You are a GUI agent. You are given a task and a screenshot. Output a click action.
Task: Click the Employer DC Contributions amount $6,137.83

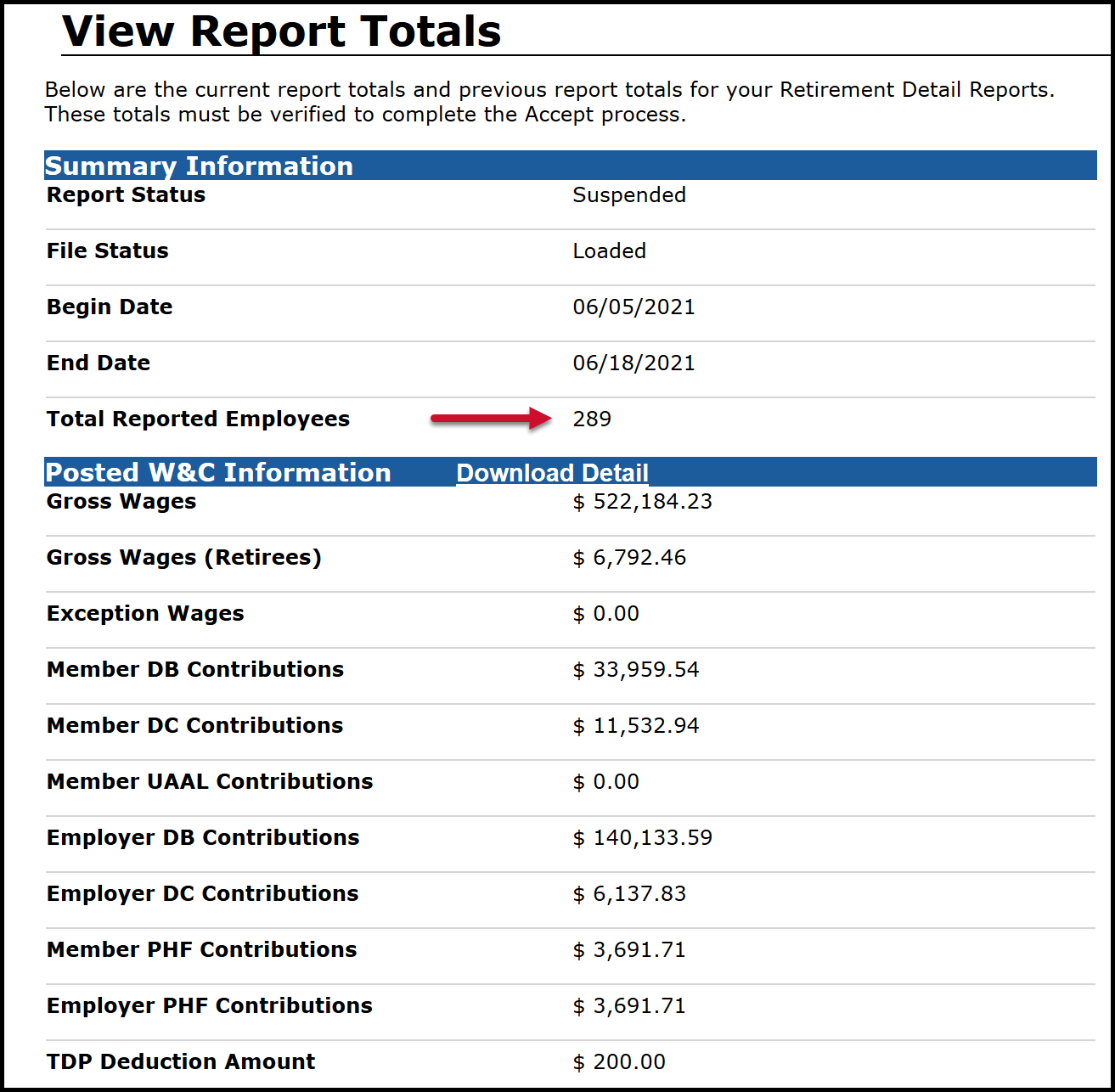629,894
